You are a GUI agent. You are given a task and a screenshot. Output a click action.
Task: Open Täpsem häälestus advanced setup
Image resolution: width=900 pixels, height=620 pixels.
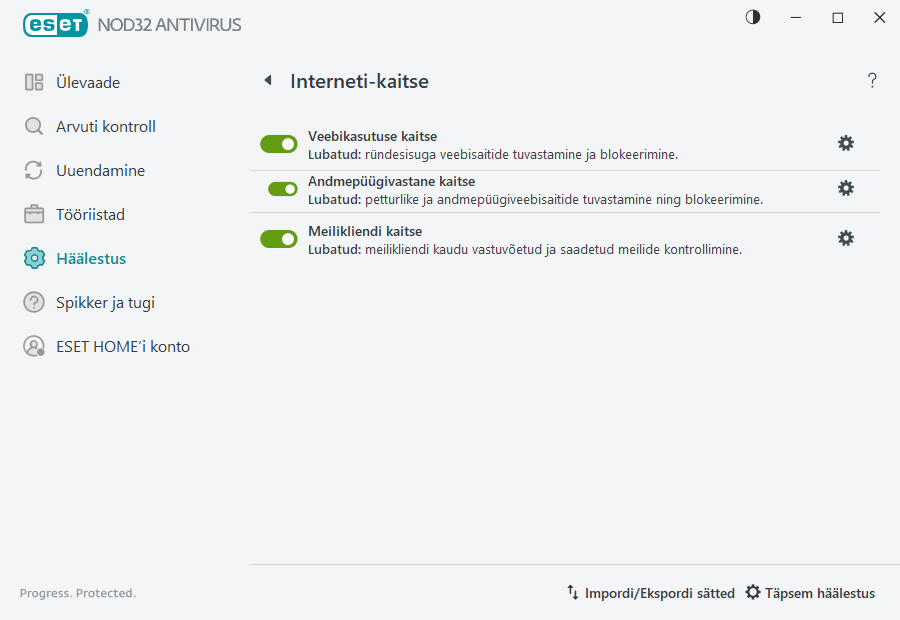[x=810, y=592]
